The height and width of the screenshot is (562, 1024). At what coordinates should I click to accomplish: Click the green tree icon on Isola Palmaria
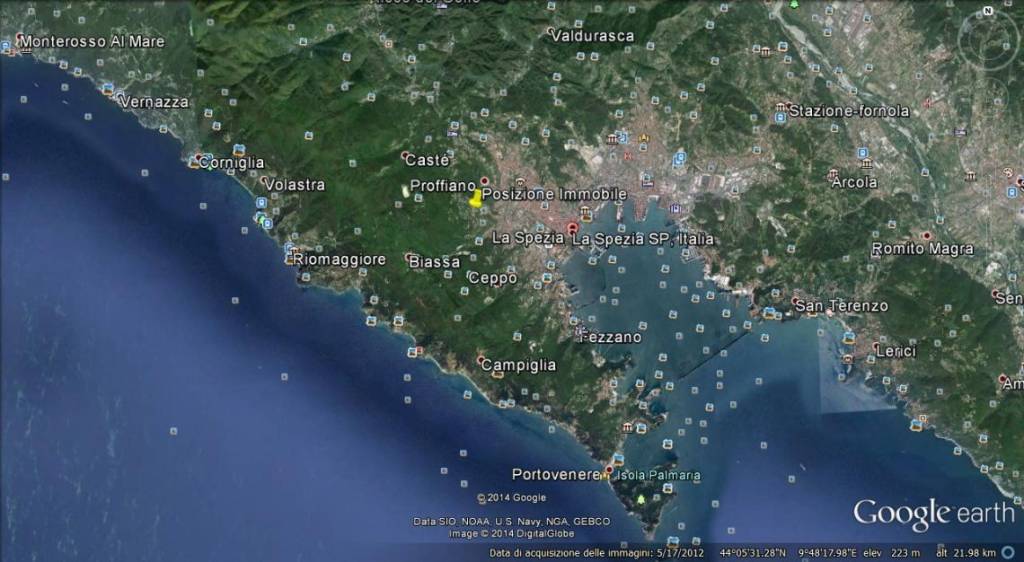pyautogui.click(x=641, y=497)
